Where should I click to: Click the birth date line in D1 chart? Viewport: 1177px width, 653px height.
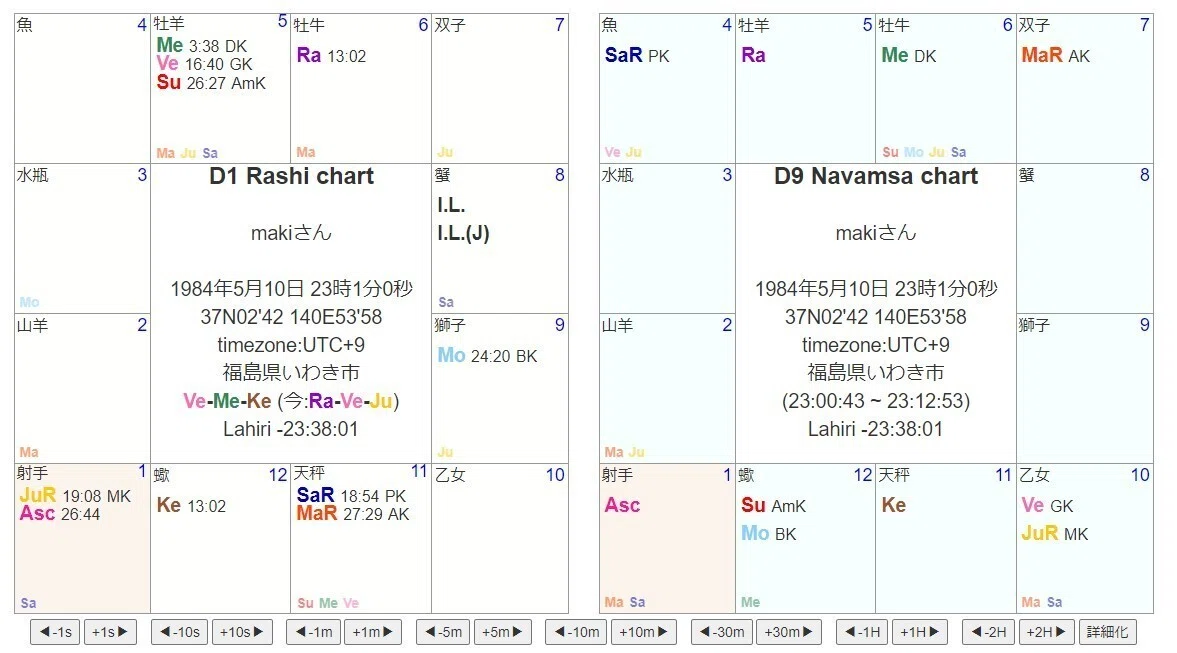(x=291, y=289)
